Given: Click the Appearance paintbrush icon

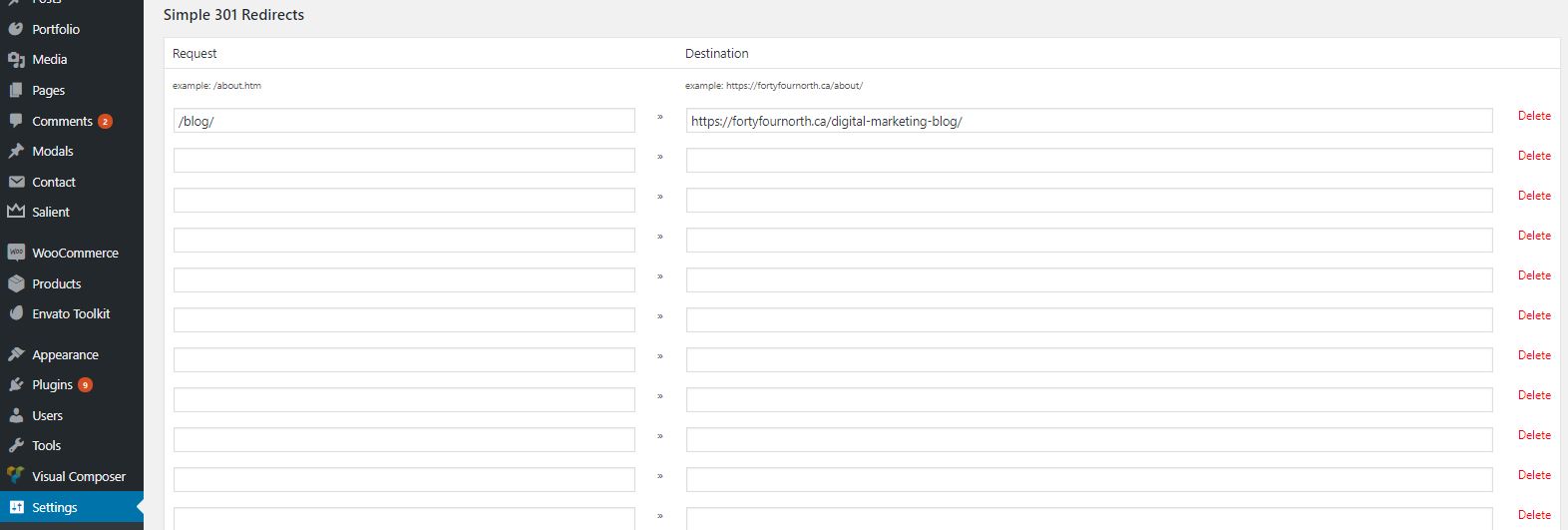Looking at the screenshot, I should [x=16, y=354].
